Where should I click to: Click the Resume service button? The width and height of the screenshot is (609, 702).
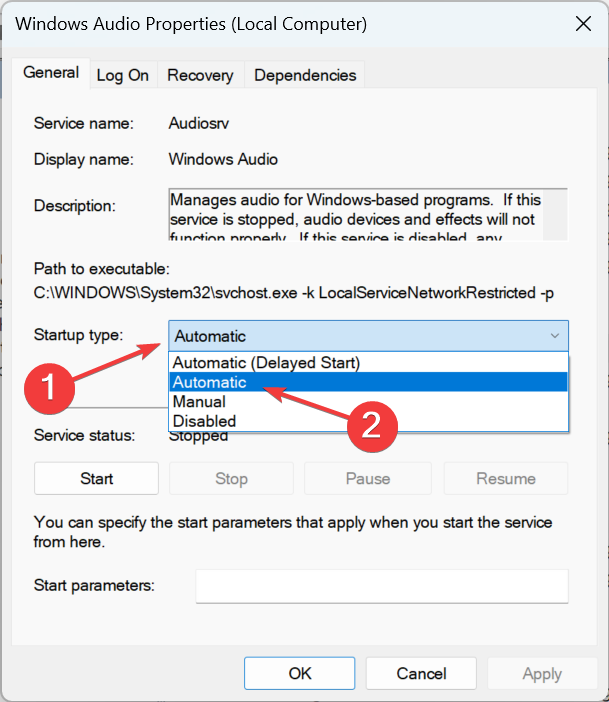(x=505, y=479)
